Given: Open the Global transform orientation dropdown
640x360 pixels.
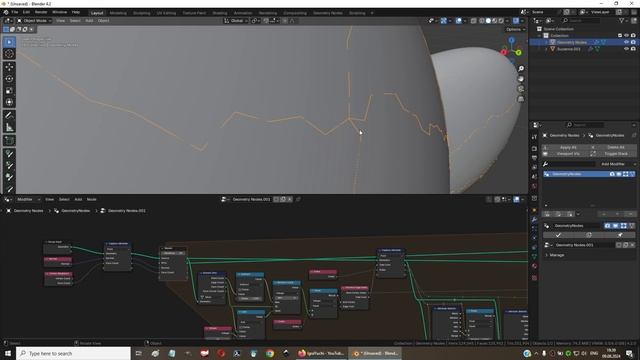Looking at the screenshot, I should 235,21.
